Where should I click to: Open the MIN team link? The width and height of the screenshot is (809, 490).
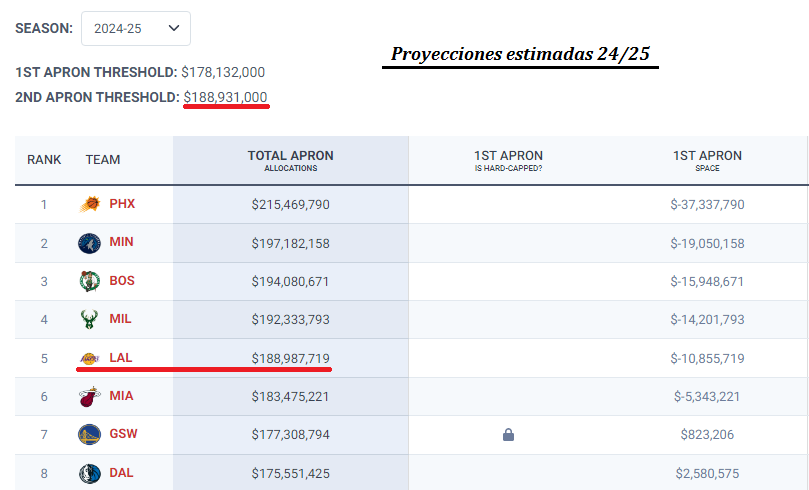[x=121, y=242]
